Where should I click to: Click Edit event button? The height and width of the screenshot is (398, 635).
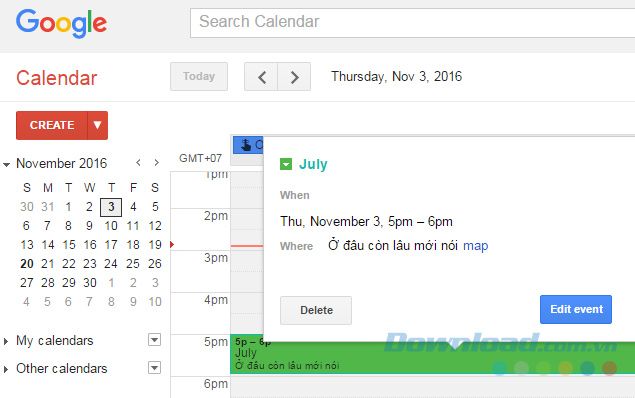pyautogui.click(x=576, y=309)
